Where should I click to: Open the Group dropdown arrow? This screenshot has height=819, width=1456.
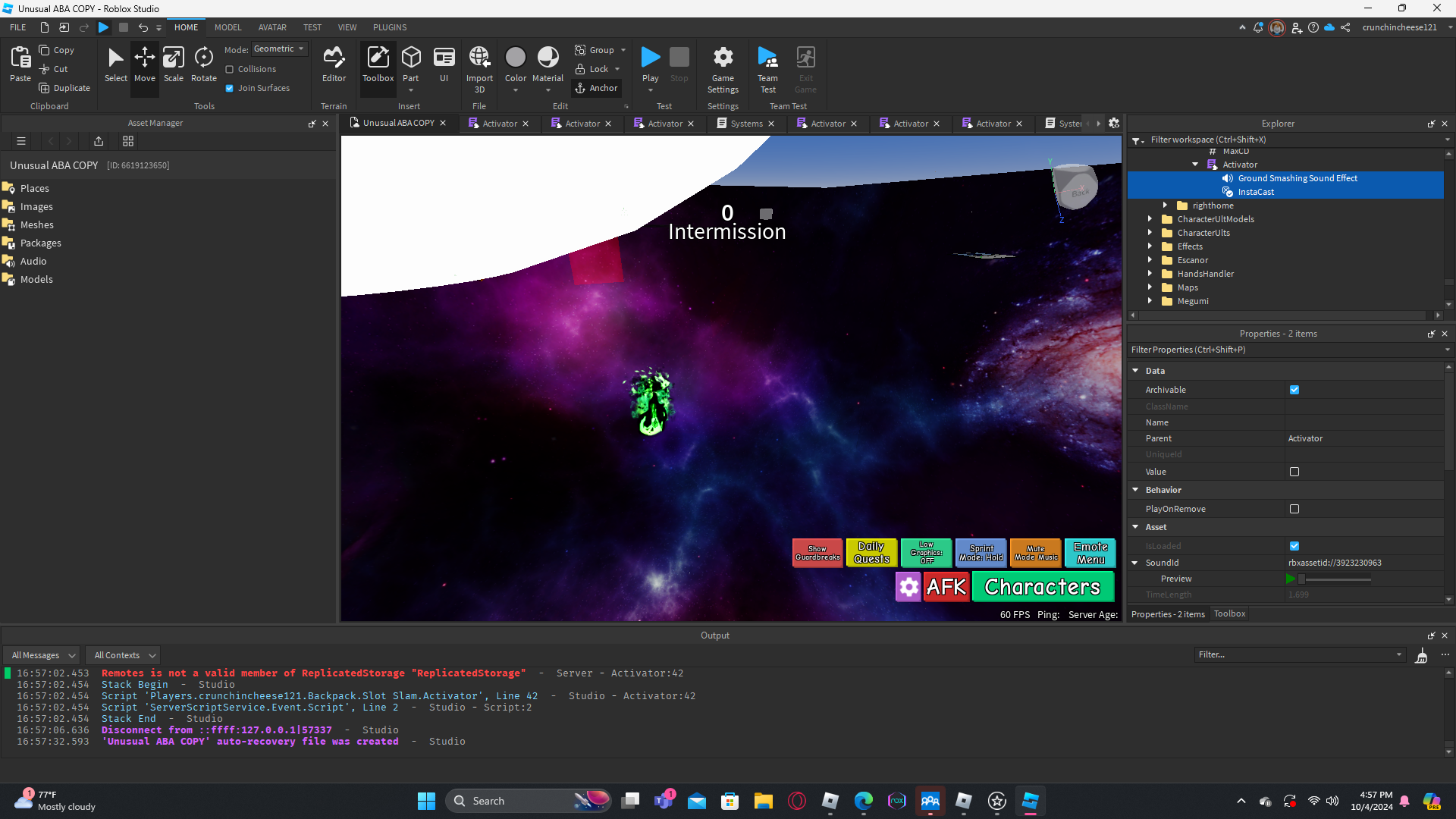point(623,50)
